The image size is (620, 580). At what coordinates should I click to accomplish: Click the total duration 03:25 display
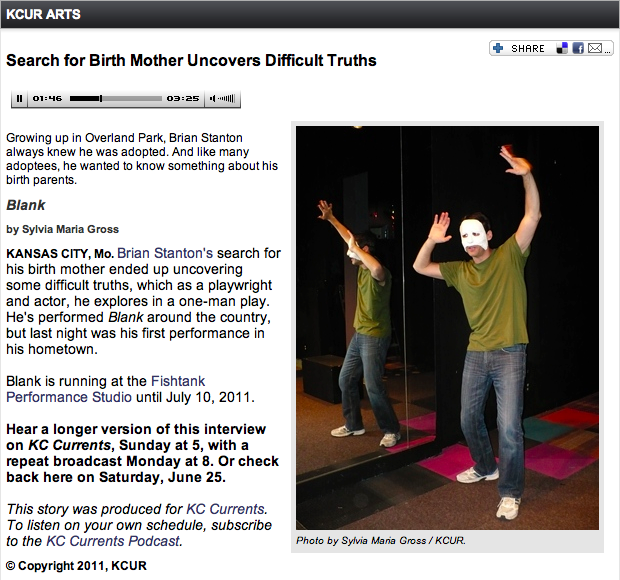pos(183,98)
